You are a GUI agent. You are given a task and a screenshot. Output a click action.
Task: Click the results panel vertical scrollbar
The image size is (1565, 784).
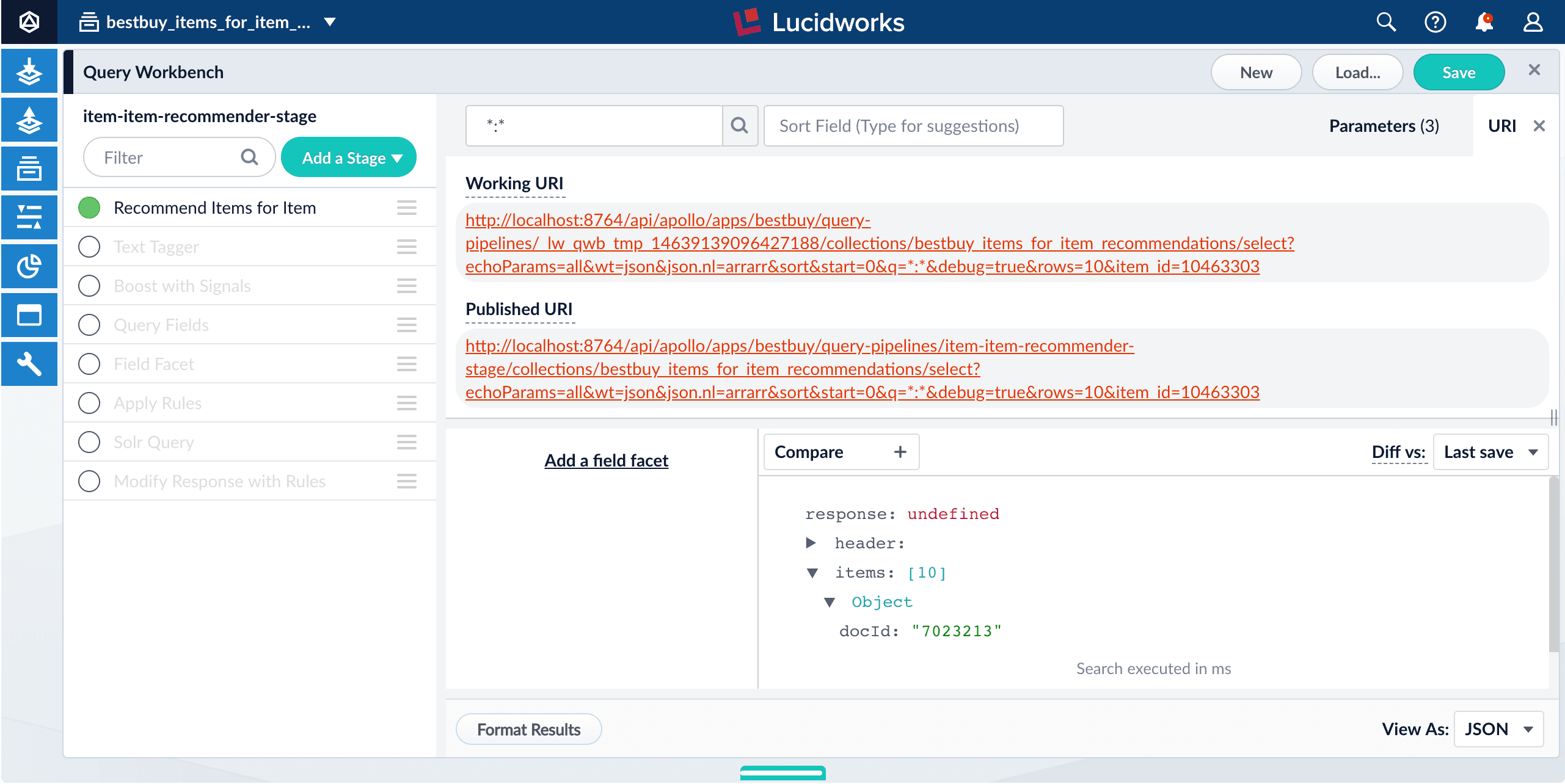tap(1553, 565)
